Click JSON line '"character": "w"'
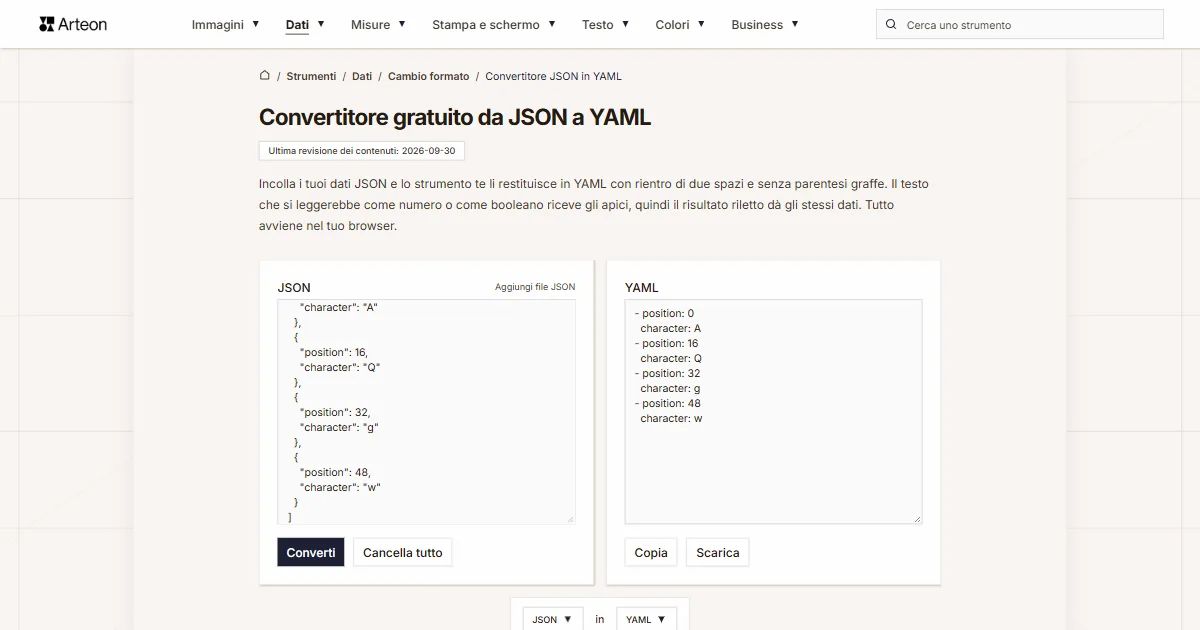 pyautogui.click(x=340, y=487)
